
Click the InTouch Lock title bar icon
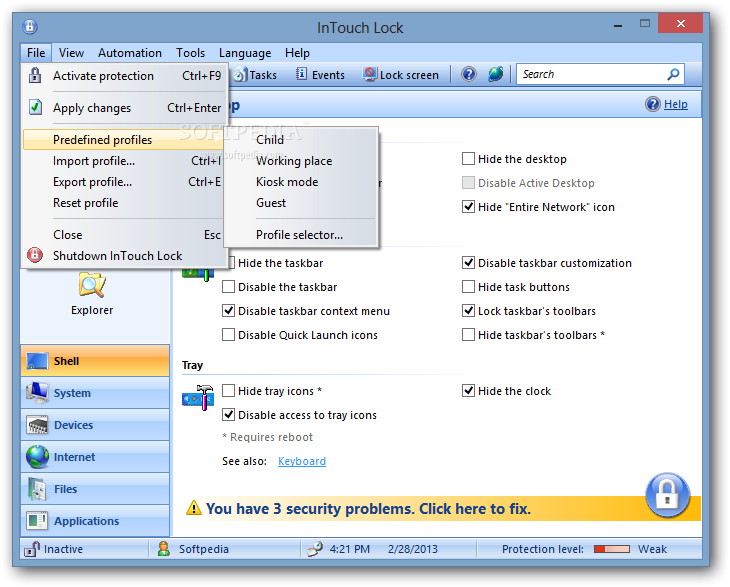click(30, 27)
